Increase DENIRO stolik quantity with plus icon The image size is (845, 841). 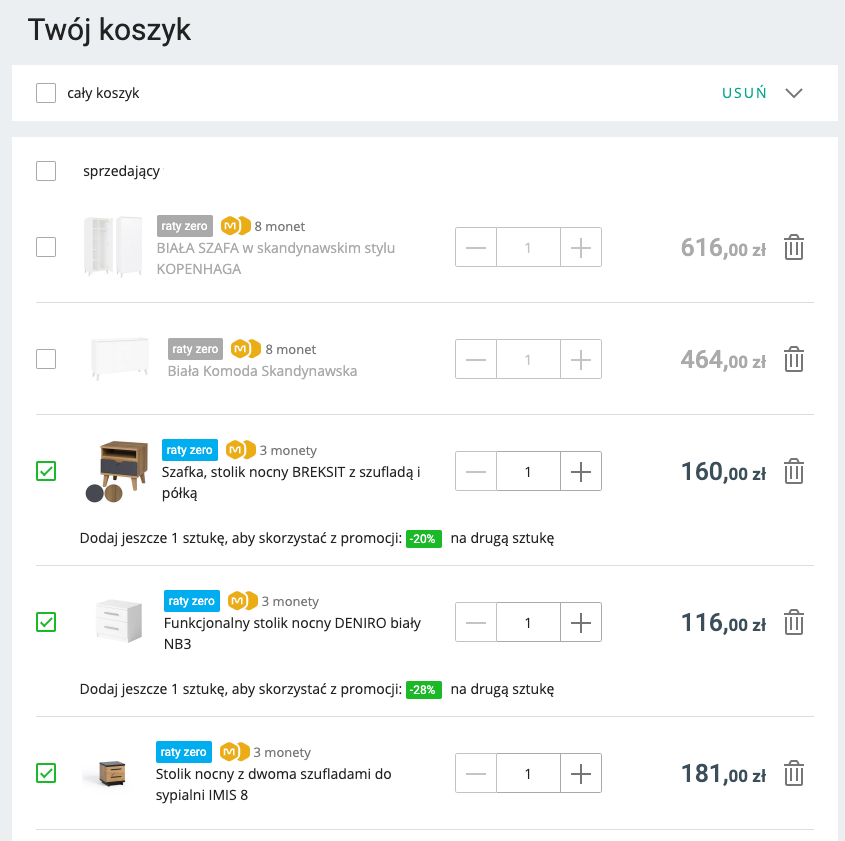click(581, 622)
